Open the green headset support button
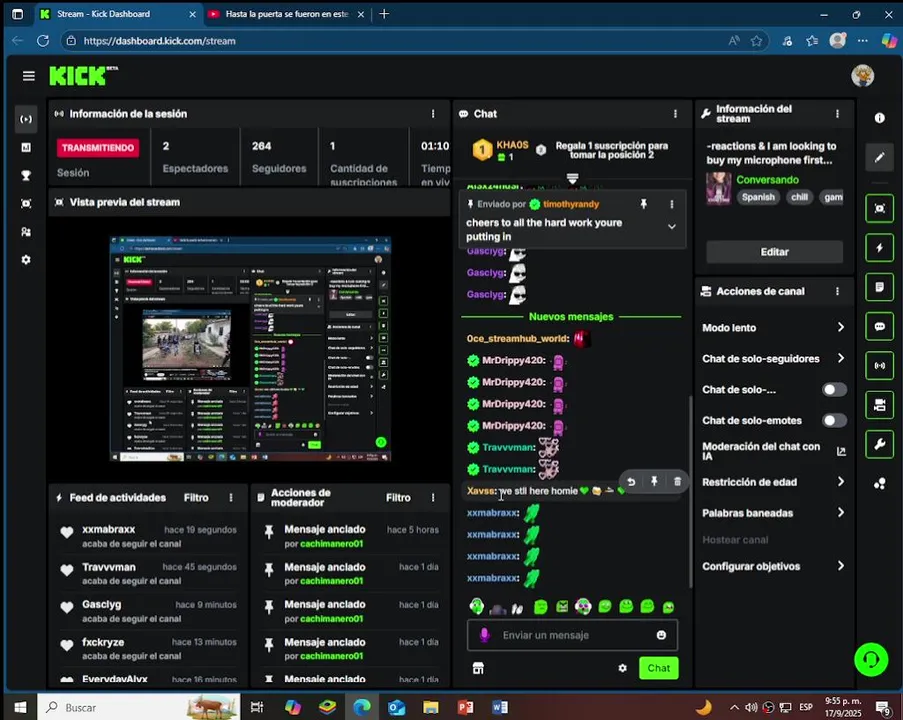Viewport: 903px width, 720px height. tap(870, 659)
